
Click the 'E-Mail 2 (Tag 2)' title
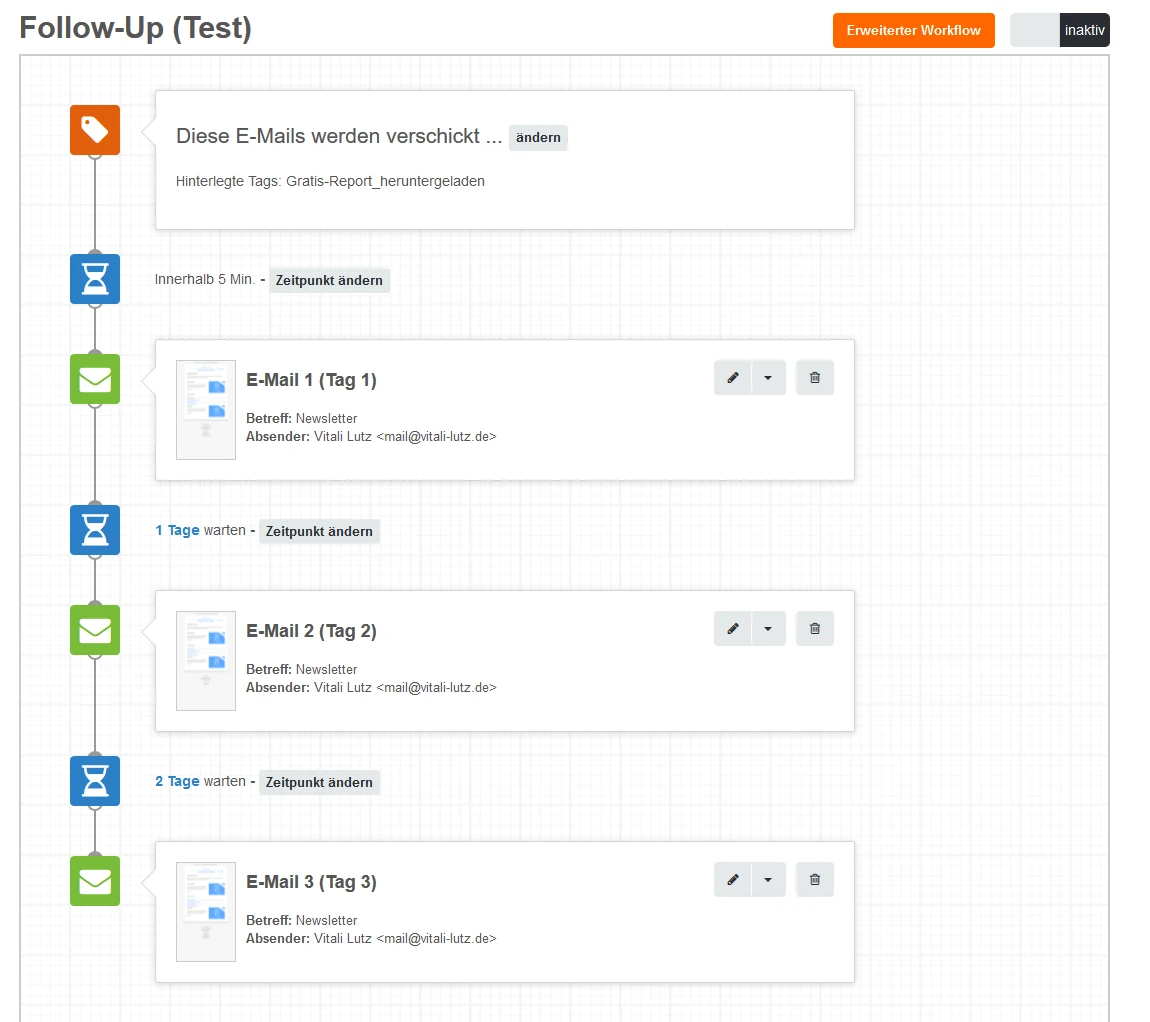point(311,631)
